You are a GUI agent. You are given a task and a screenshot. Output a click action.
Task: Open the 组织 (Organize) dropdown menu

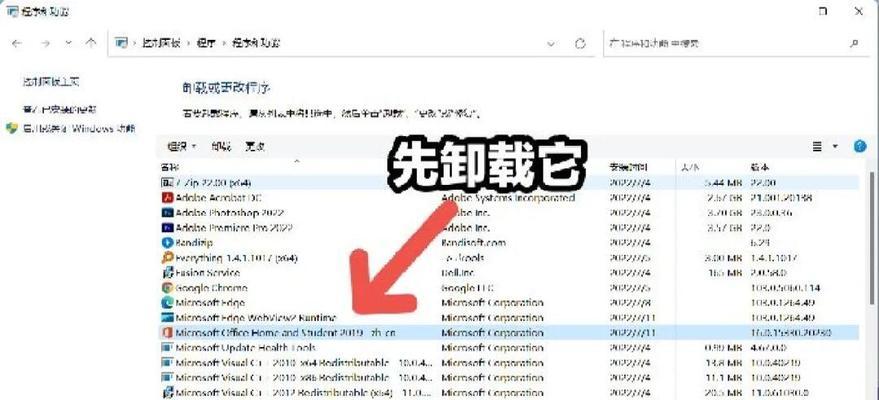[x=182, y=147]
